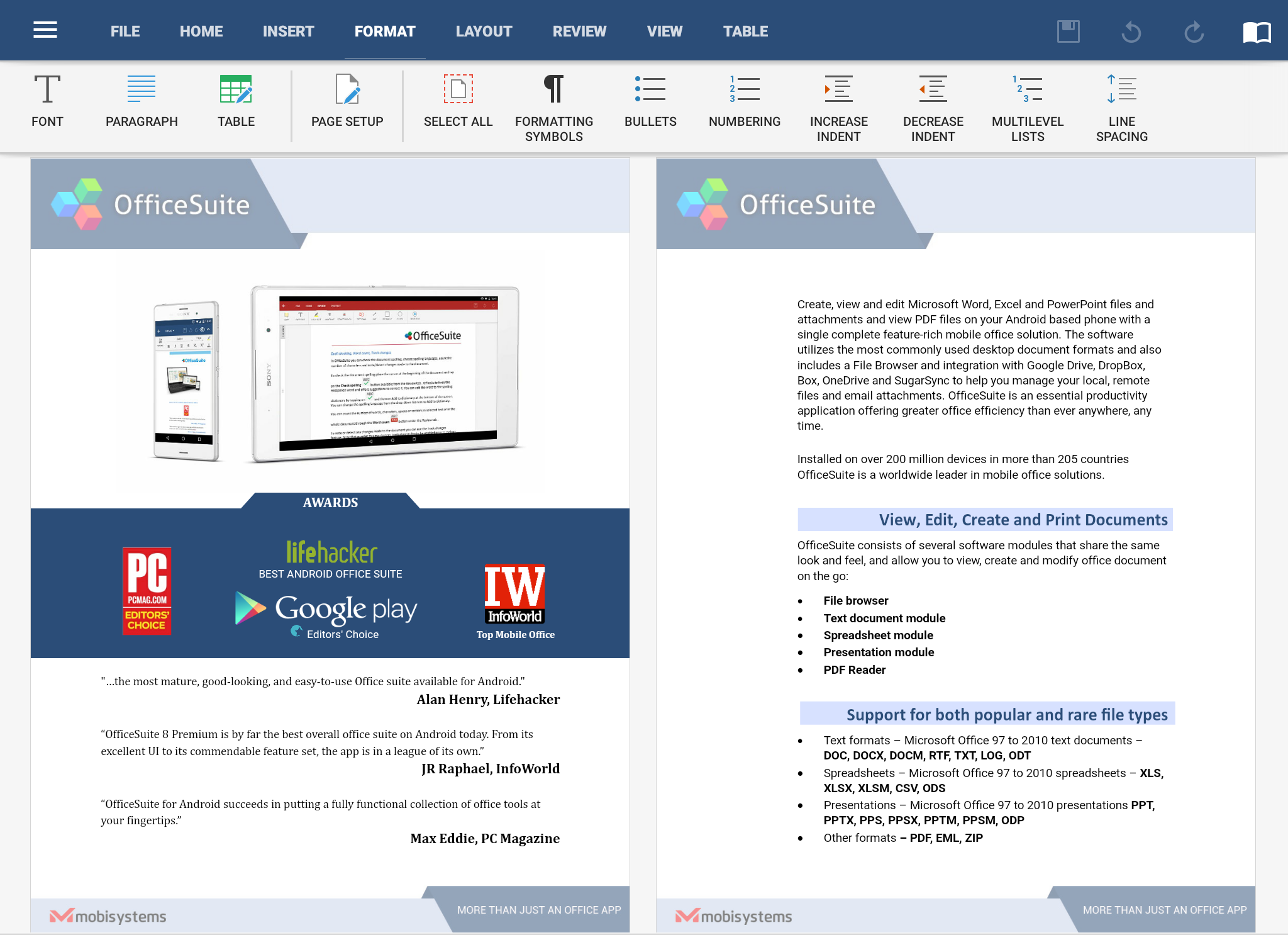Click the undo button
Screen dimensions: 1288x935
click(x=1130, y=29)
